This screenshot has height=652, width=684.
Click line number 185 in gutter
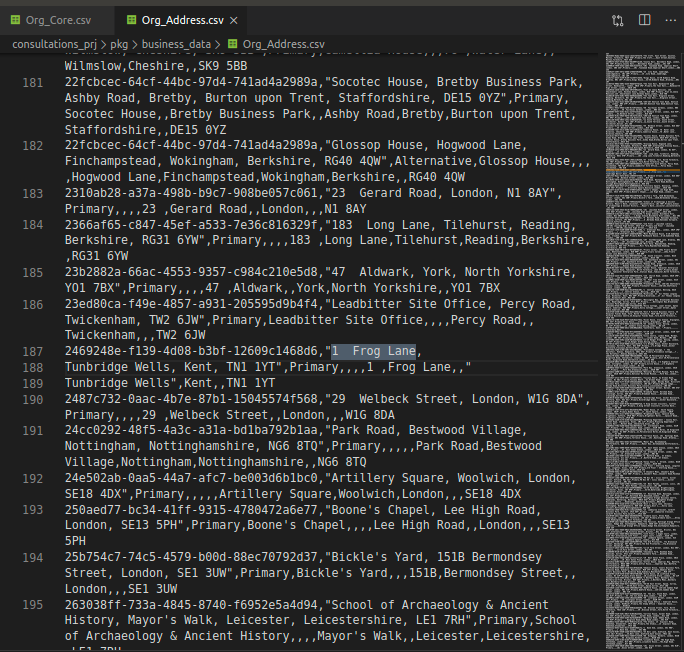(33, 273)
